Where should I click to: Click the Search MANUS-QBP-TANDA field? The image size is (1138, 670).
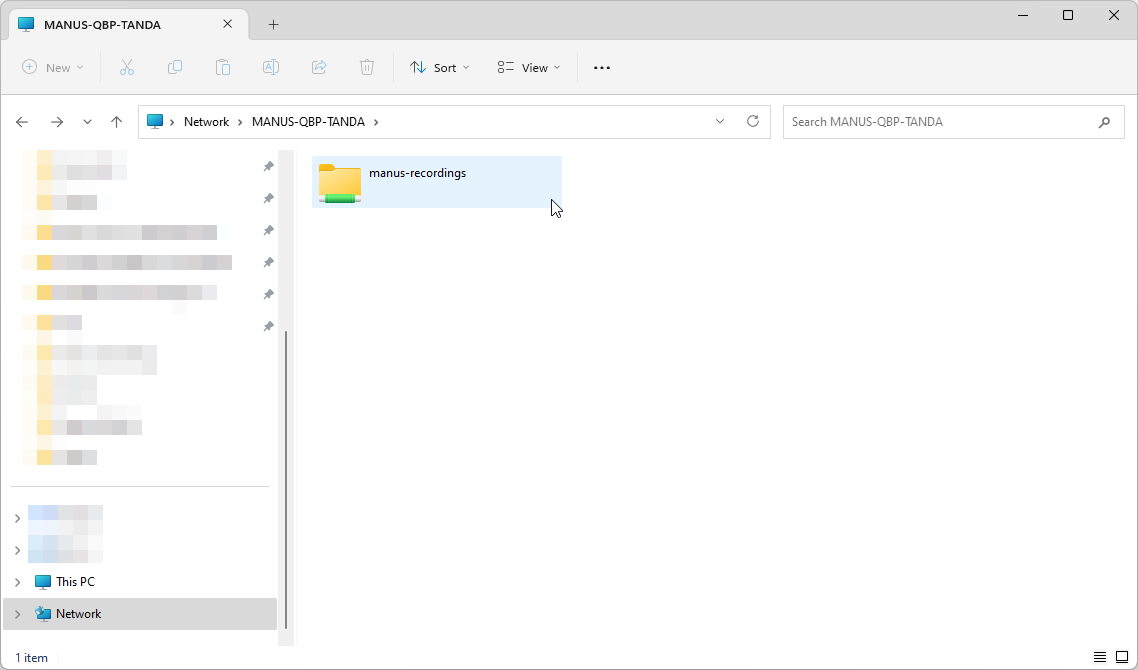point(940,122)
